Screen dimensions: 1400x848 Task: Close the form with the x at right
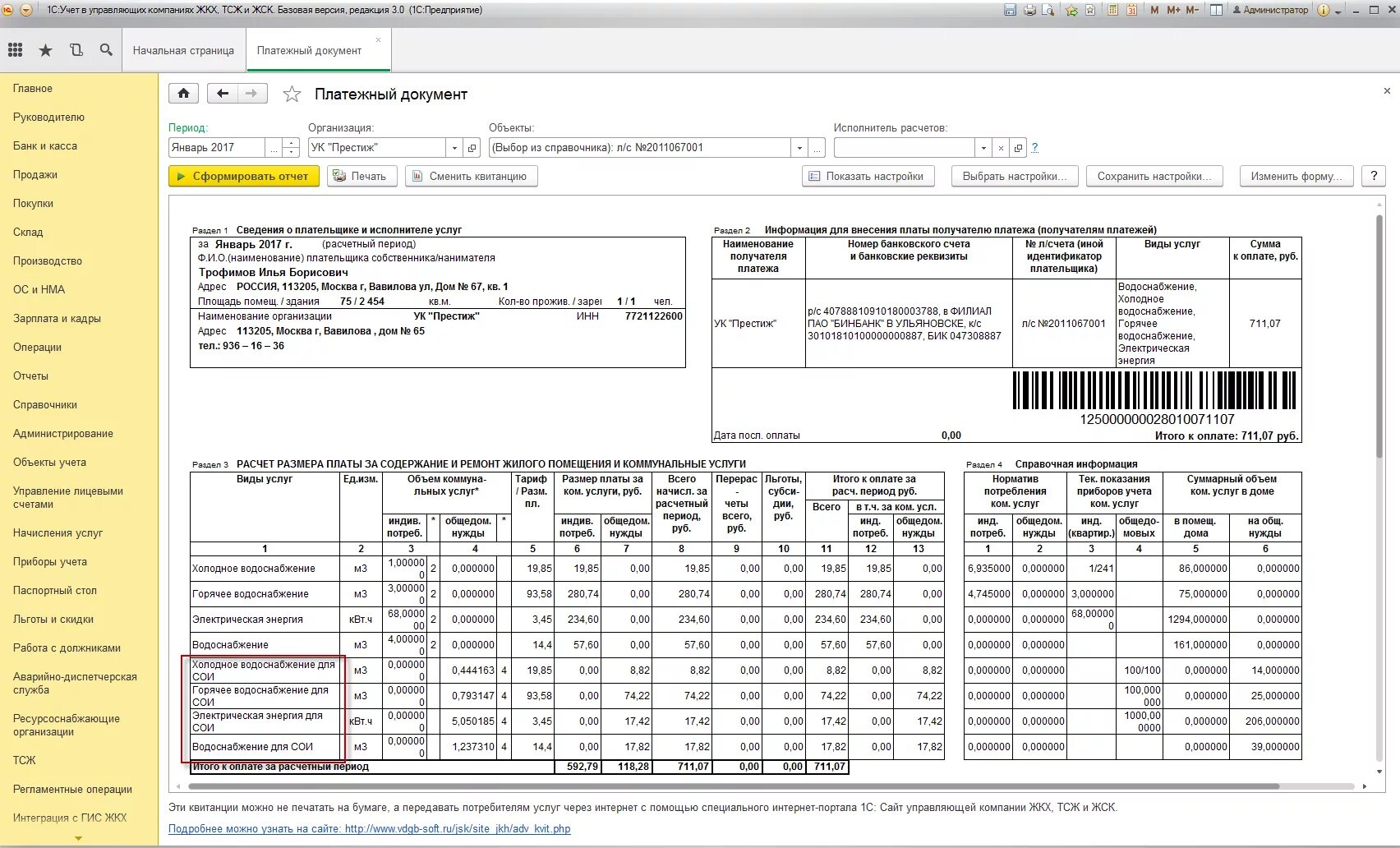(x=1387, y=90)
